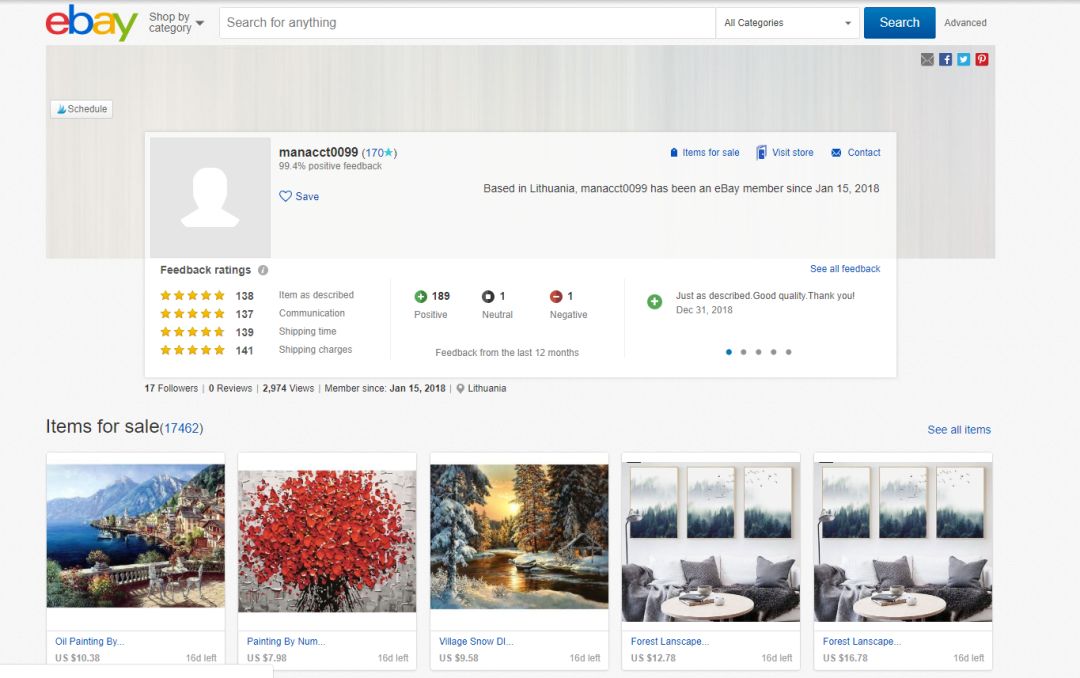Share profile via email icon
The image size is (1080, 678).
(927, 60)
